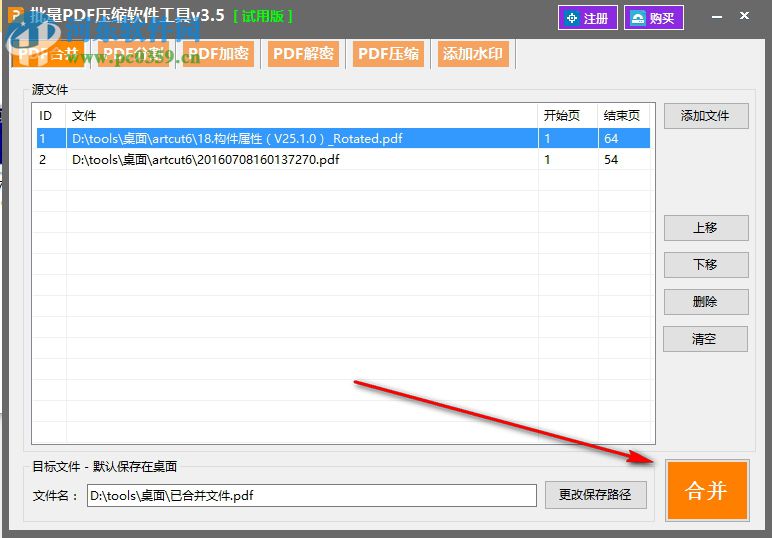Image resolution: width=772 pixels, height=538 pixels.
Task: Minimize the PDF tool window
Action: 717,17
